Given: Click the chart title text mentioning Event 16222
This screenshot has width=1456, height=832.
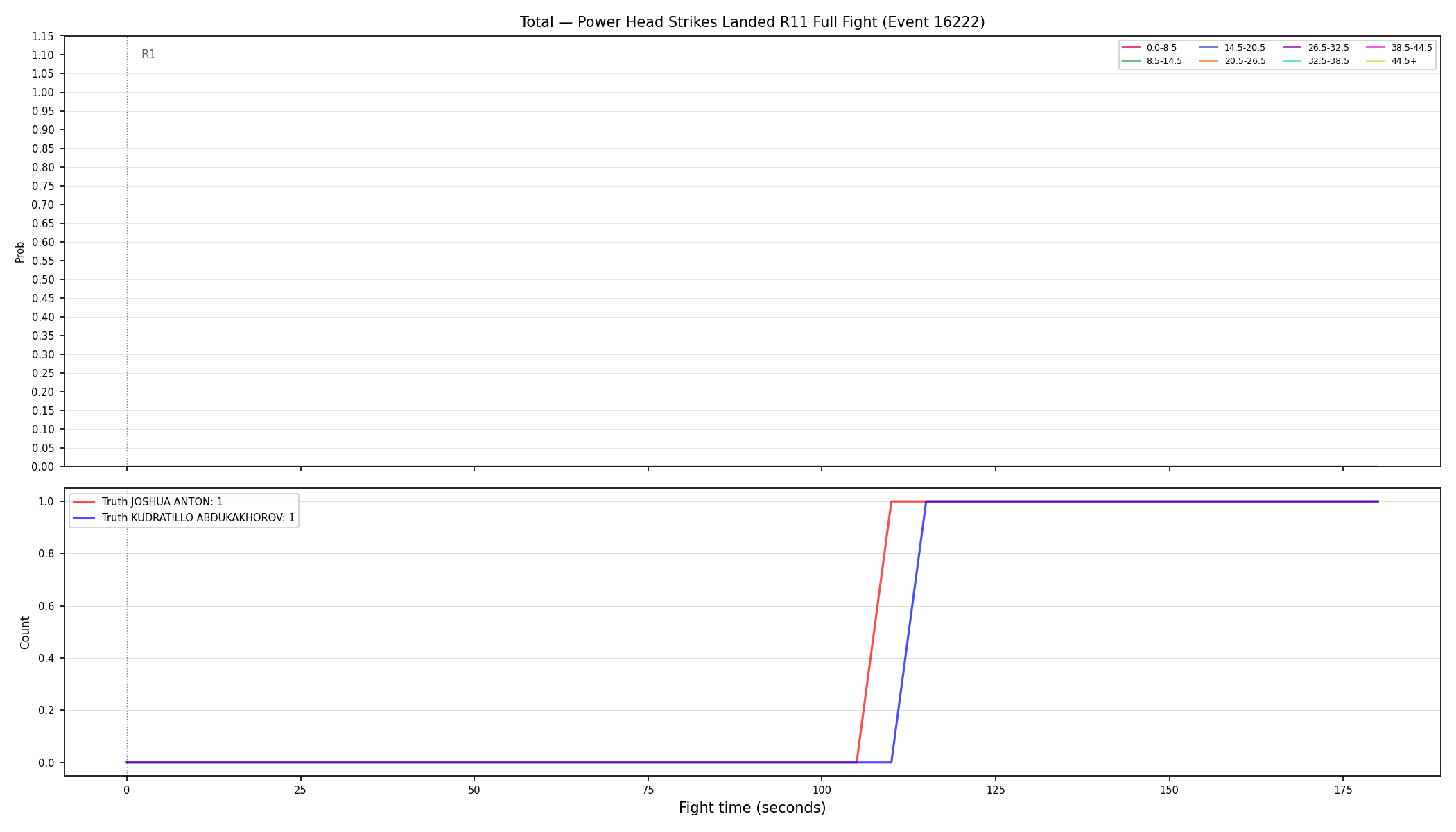Looking at the screenshot, I should (752, 22).
